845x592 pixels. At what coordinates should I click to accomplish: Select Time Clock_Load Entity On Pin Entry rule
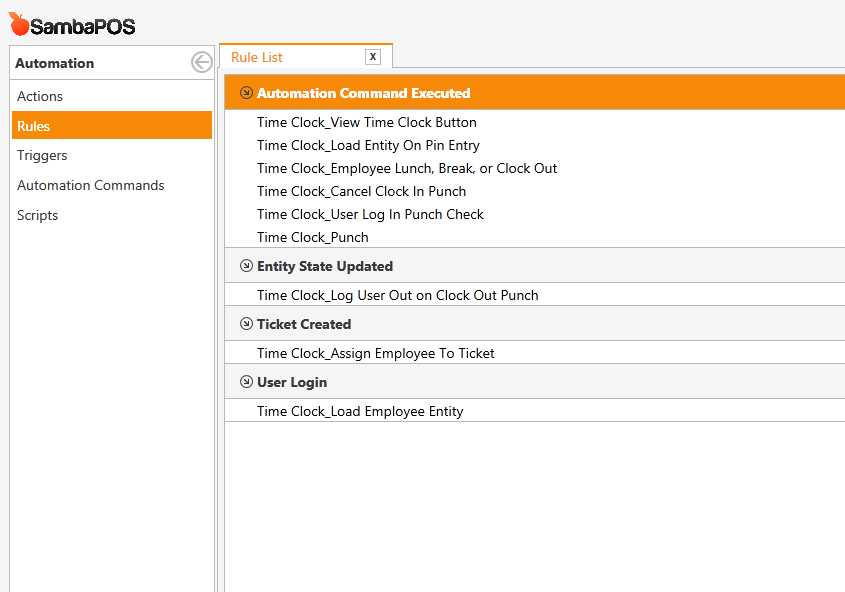click(368, 145)
